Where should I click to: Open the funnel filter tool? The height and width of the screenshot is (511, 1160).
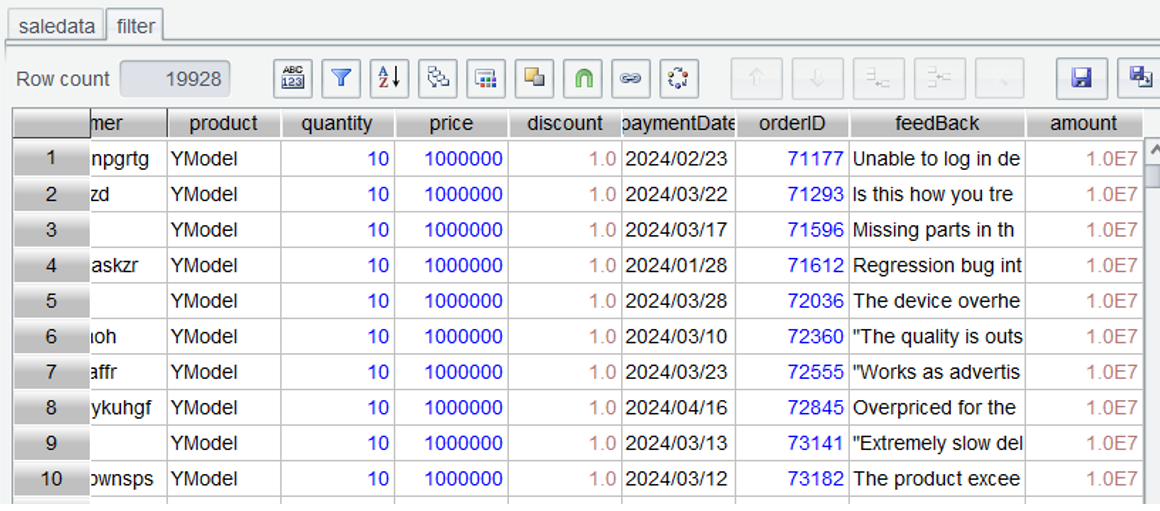[342, 78]
